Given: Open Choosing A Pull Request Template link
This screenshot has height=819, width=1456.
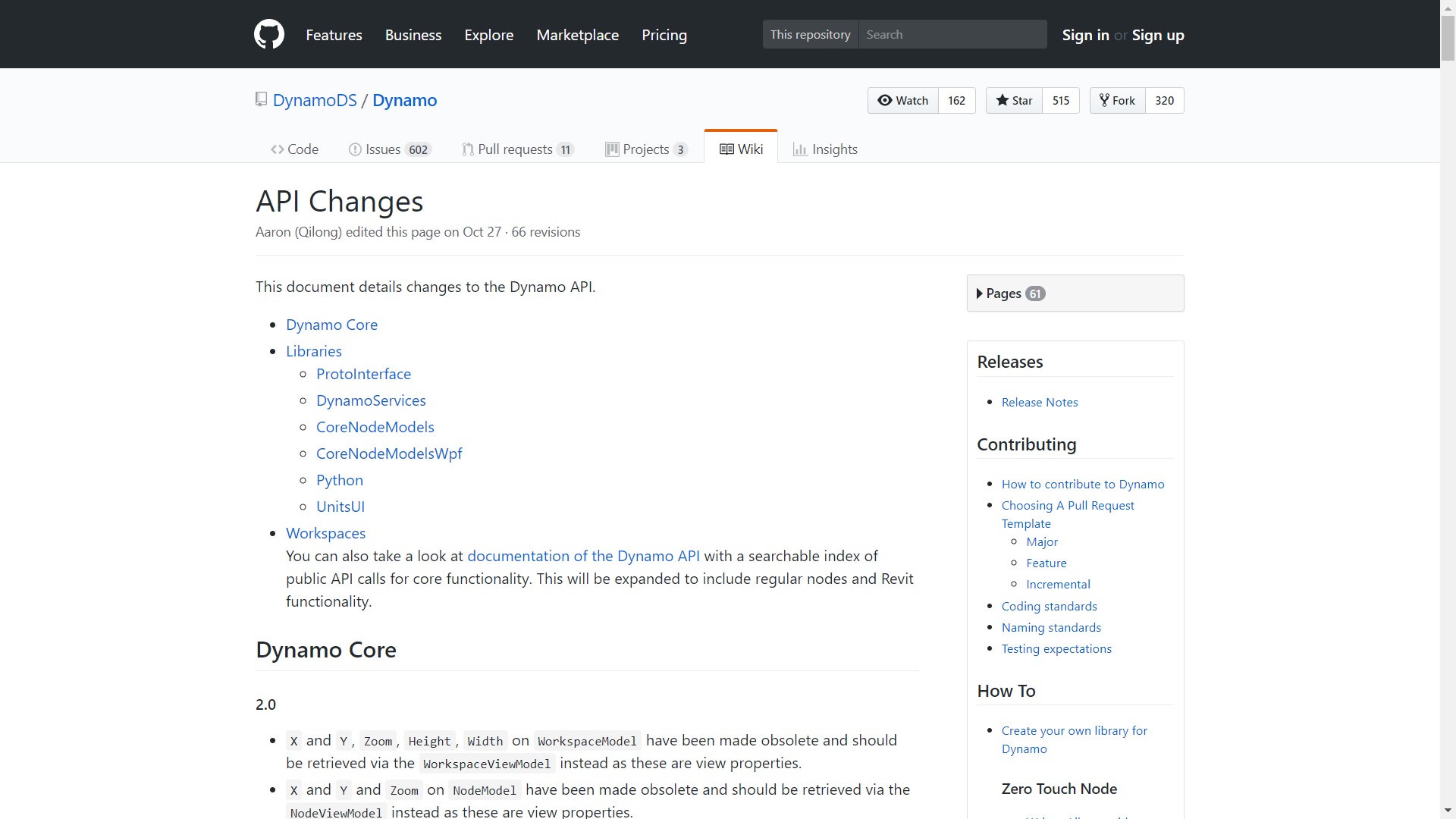Looking at the screenshot, I should point(1068,514).
